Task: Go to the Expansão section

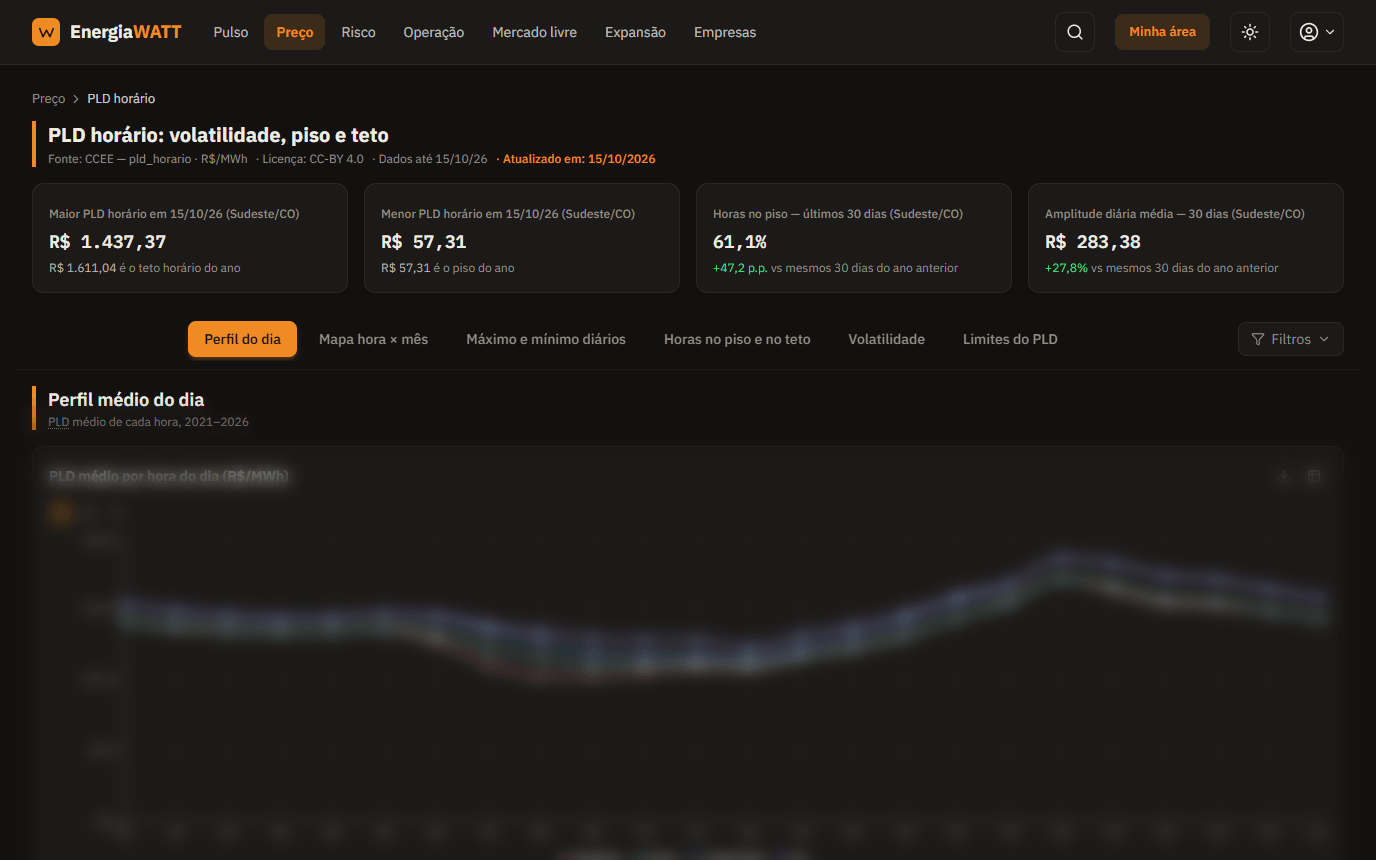Action: (635, 32)
